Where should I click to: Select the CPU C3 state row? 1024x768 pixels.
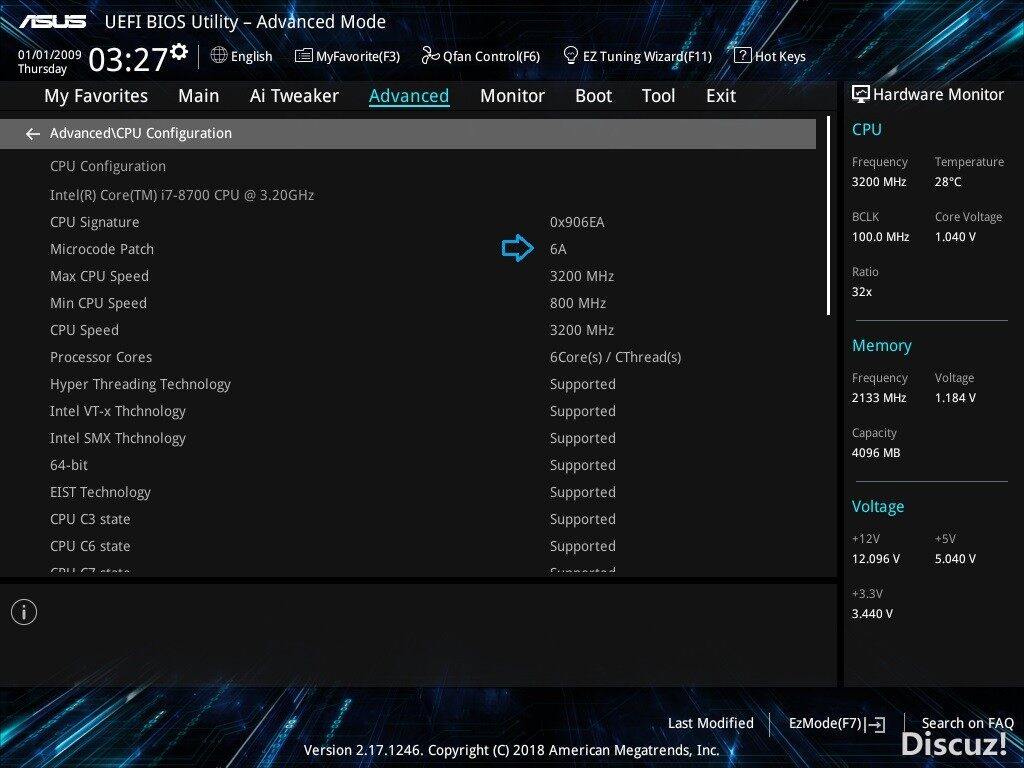[x=408, y=519]
